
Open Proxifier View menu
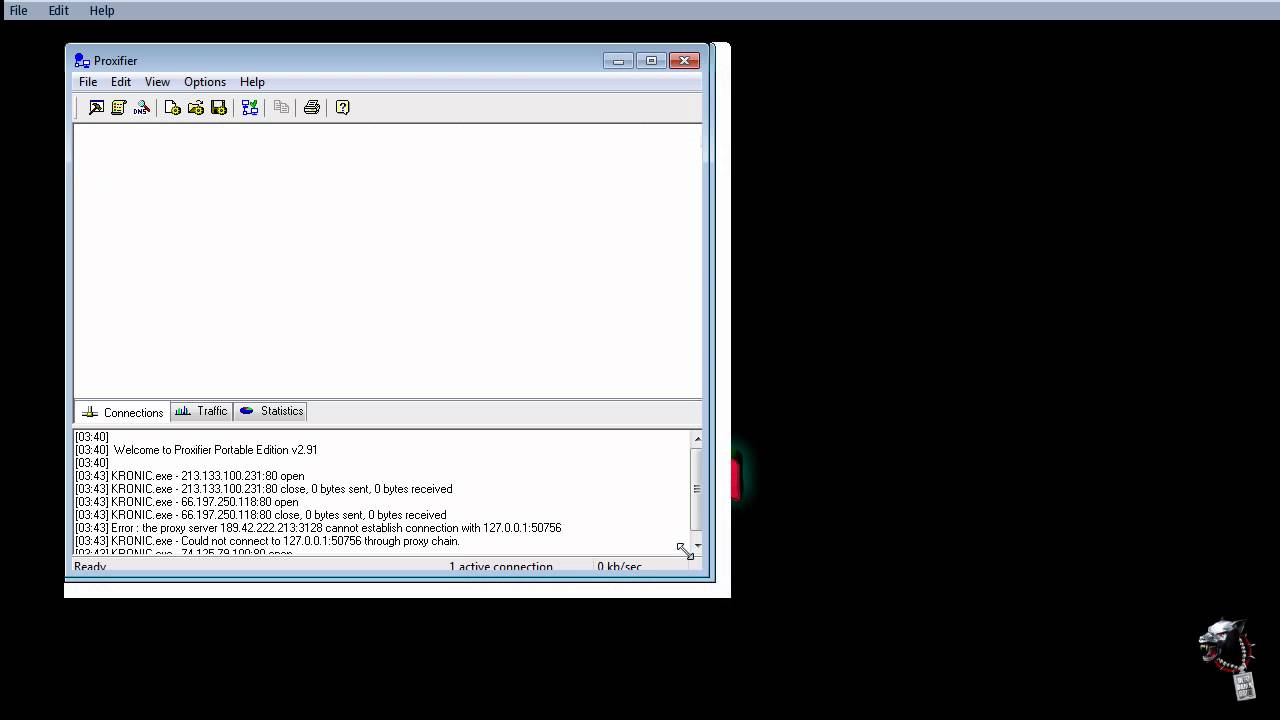[x=157, y=82]
